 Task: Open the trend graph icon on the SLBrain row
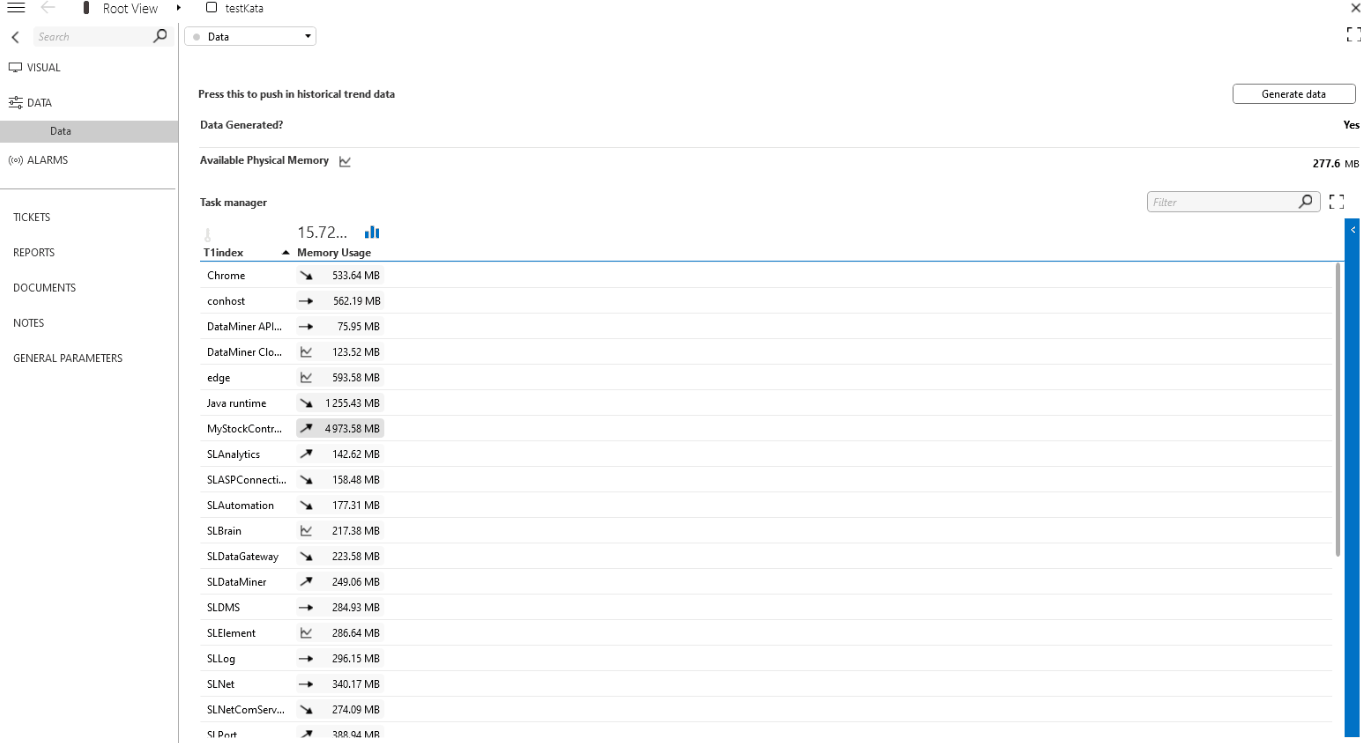tap(306, 530)
